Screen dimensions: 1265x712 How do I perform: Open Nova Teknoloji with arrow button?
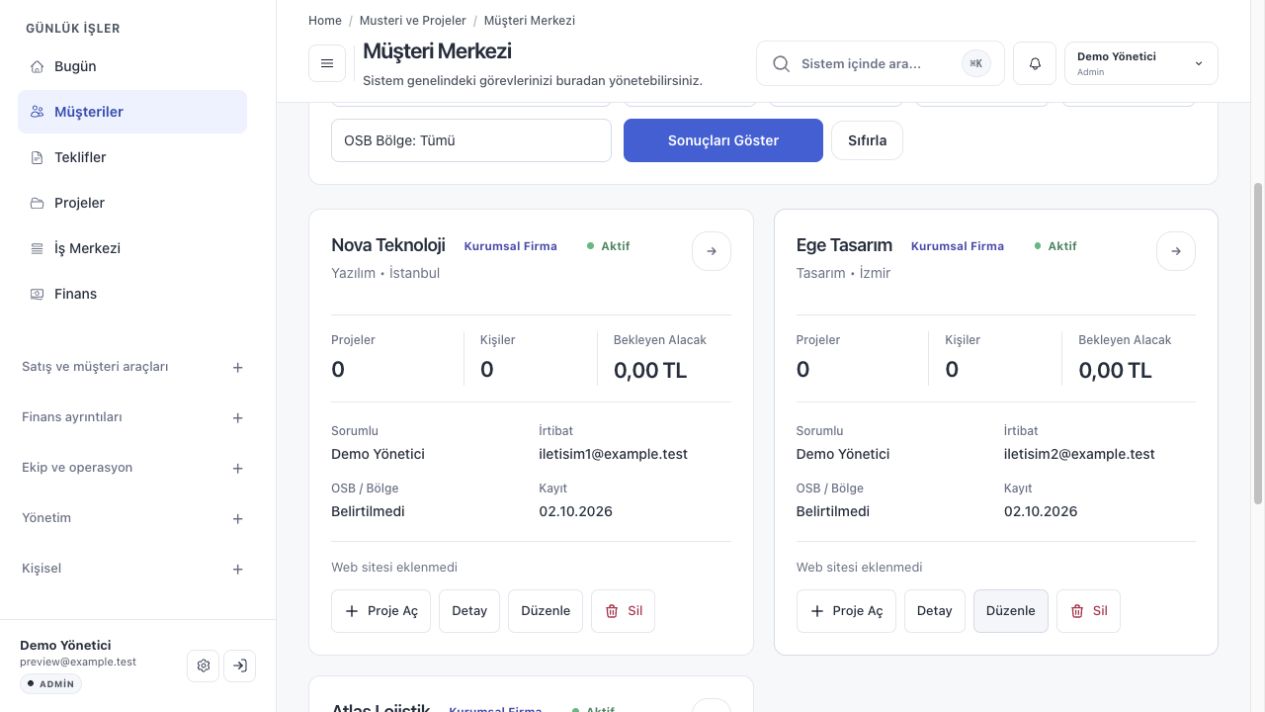tap(711, 251)
